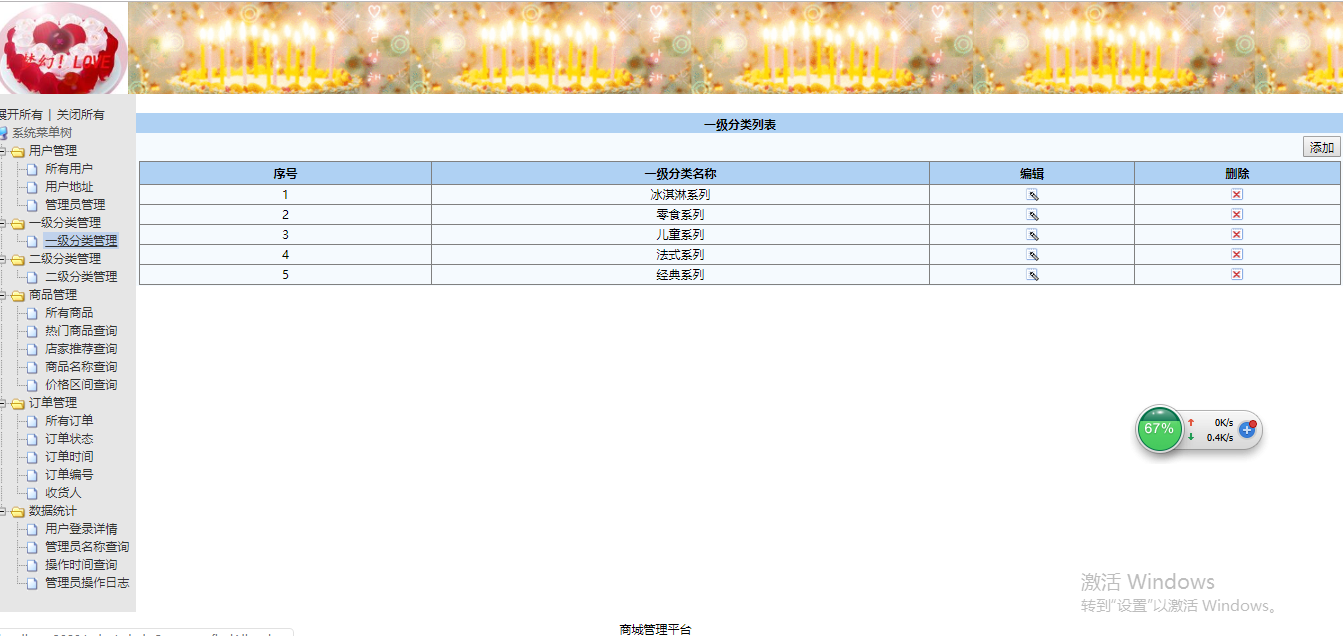Open 所有订单 in the menu tree
The image size is (1343, 636).
pyautogui.click(x=69, y=421)
